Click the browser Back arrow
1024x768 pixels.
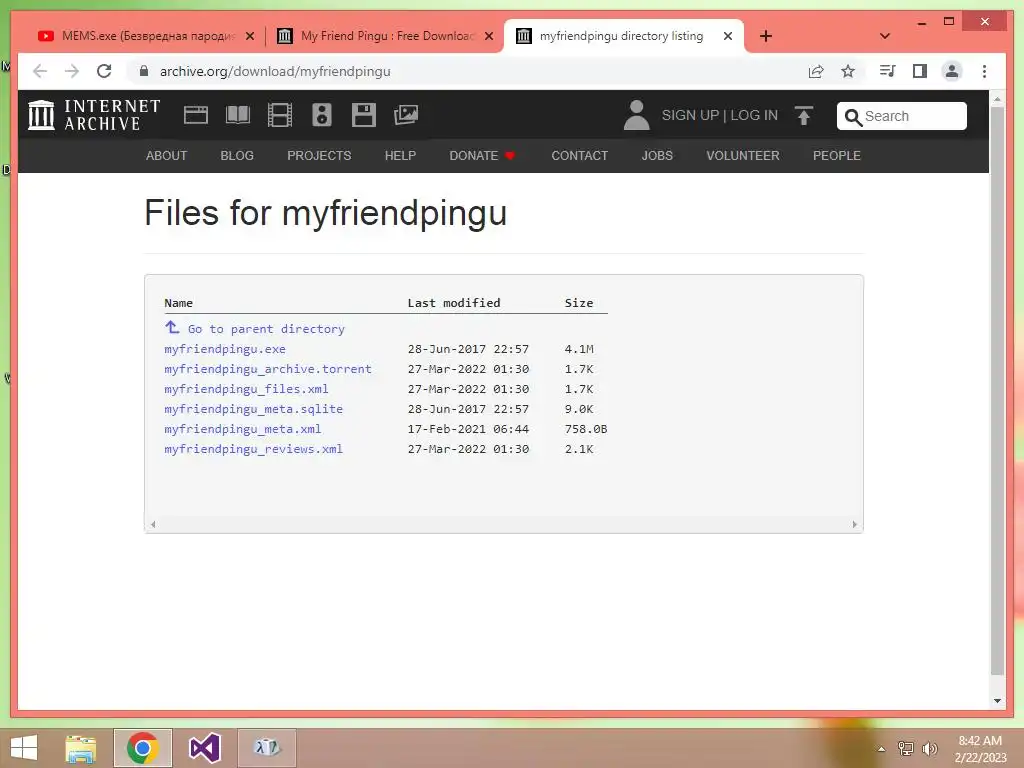click(x=40, y=71)
